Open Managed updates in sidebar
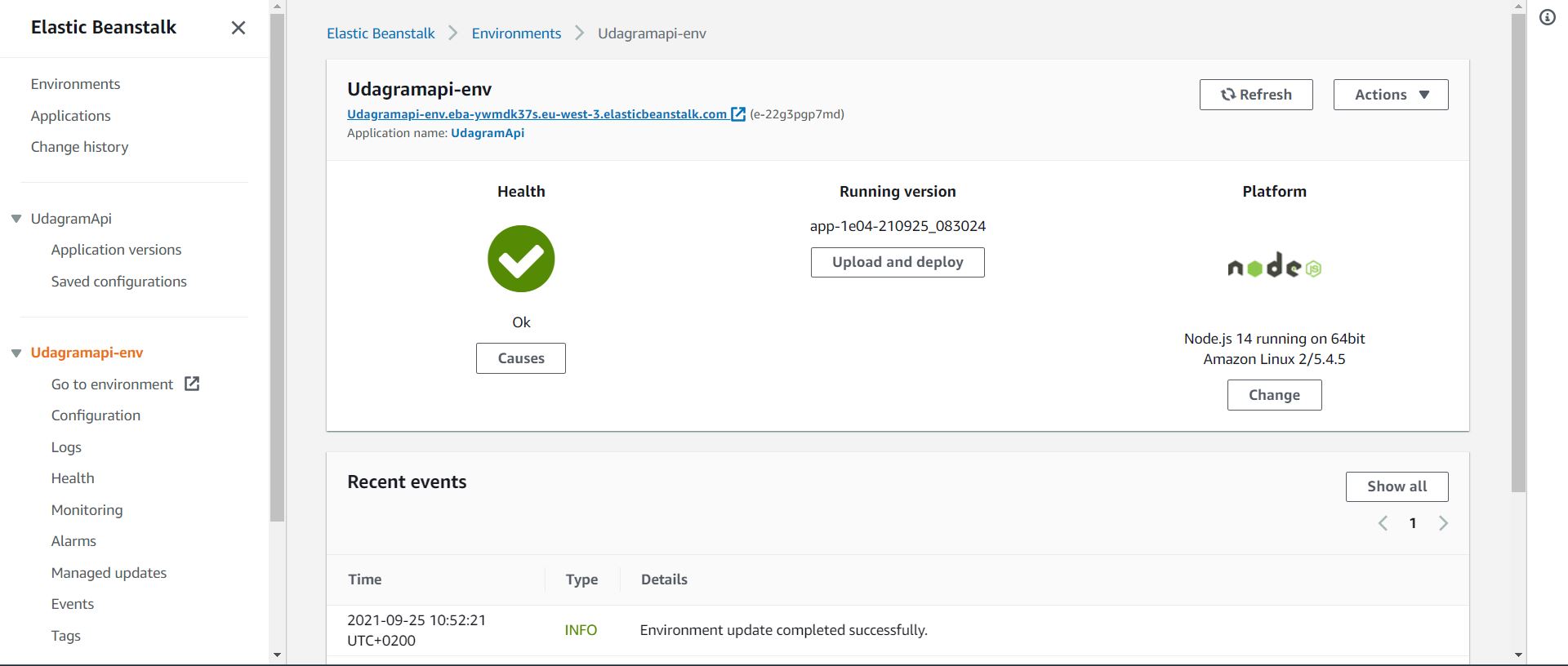The height and width of the screenshot is (666, 1568). pos(109,573)
